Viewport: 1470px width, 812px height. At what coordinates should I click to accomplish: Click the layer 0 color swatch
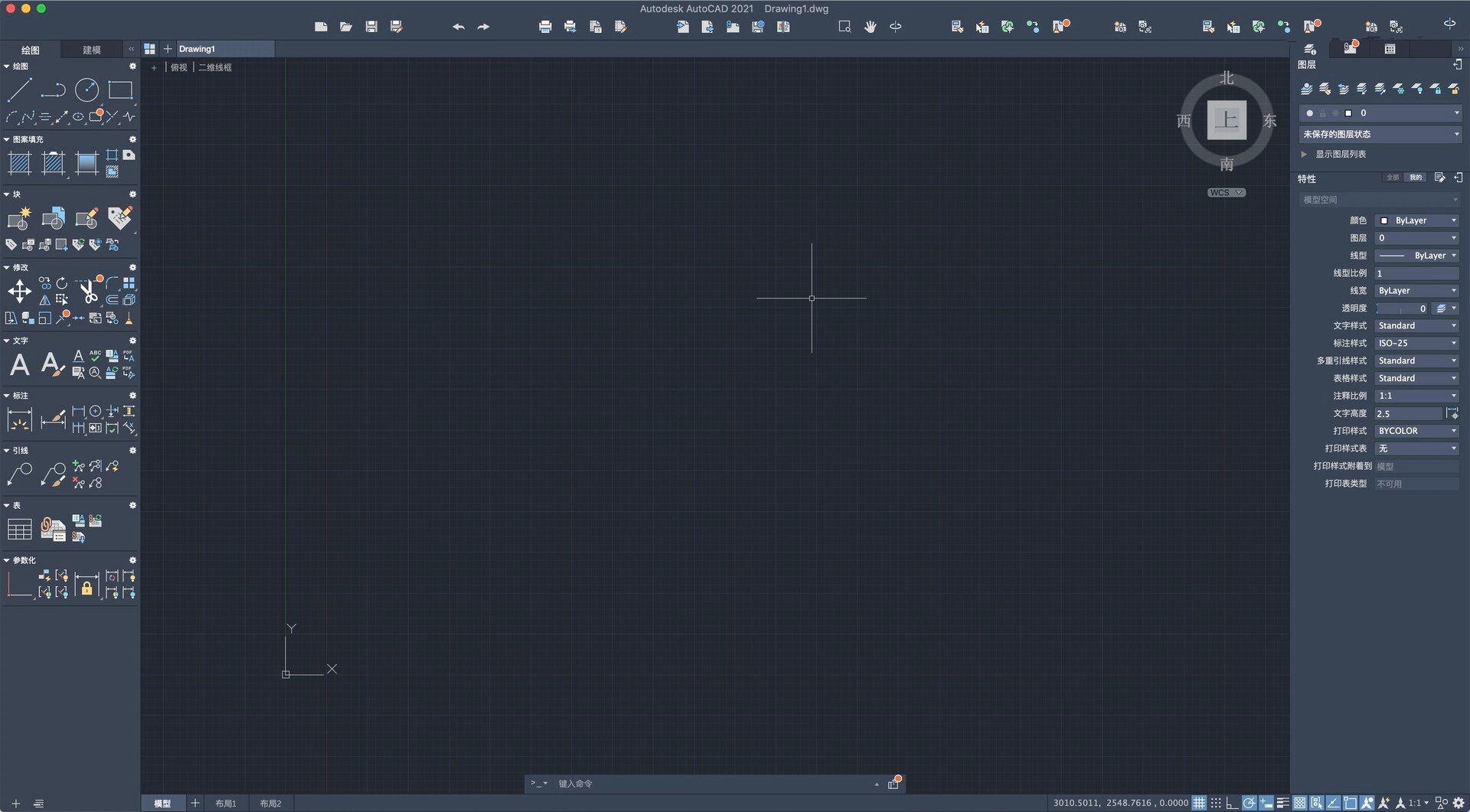click(x=1350, y=113)
